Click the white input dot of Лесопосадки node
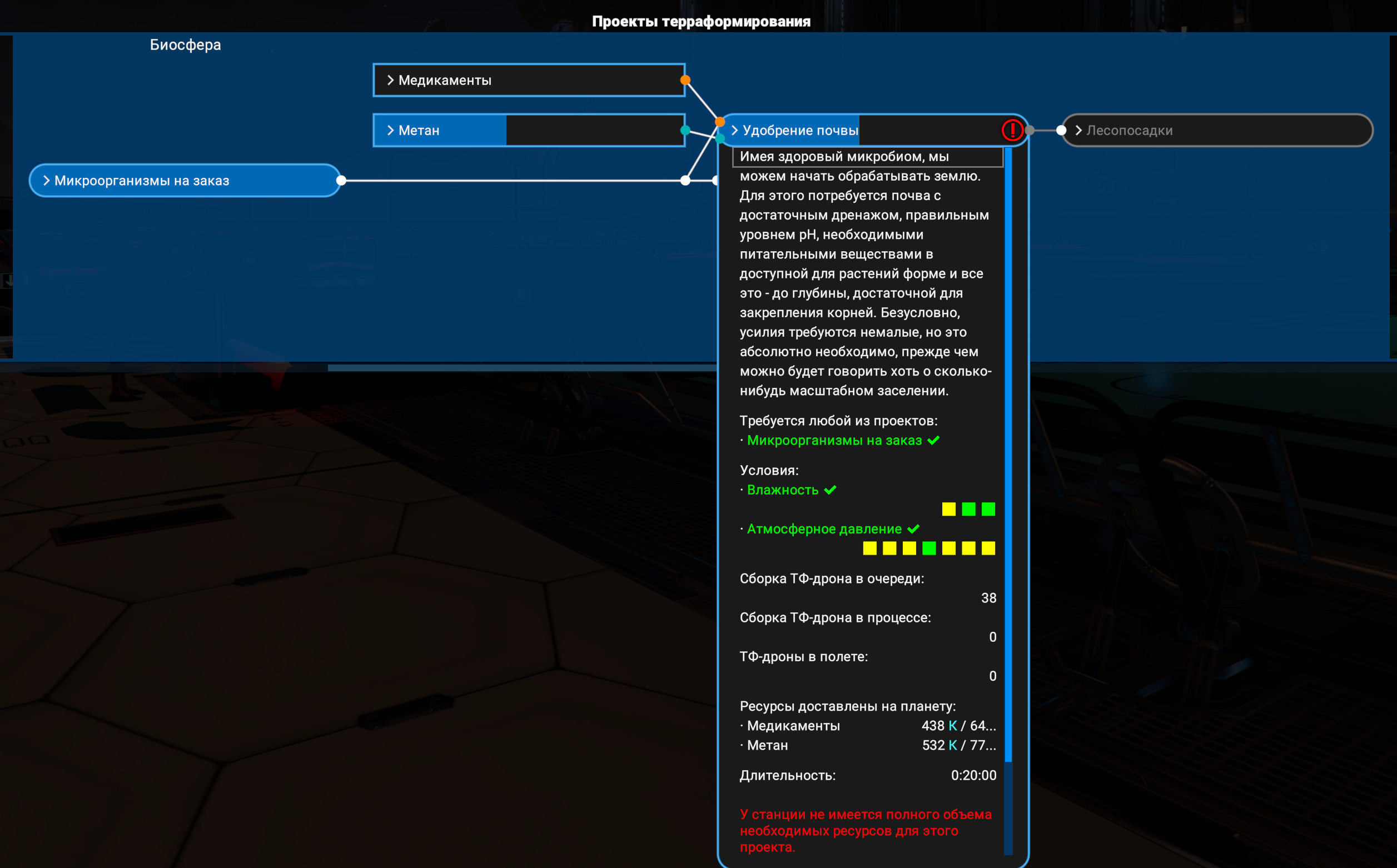The width and height of the screenshot is (1397, 868). [1061, 131]
